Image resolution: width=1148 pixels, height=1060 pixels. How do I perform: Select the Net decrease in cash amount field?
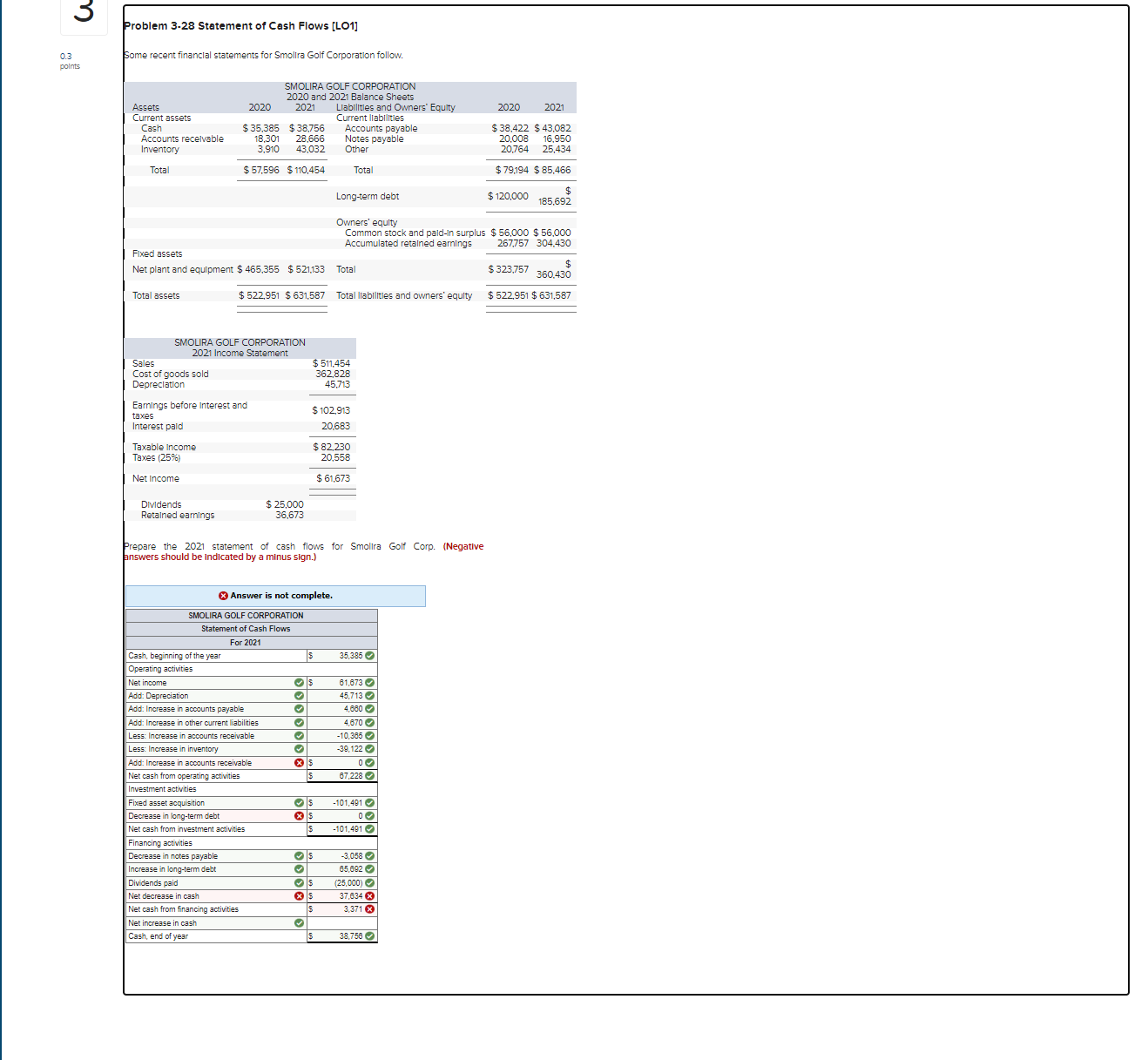tap(340, 895)
